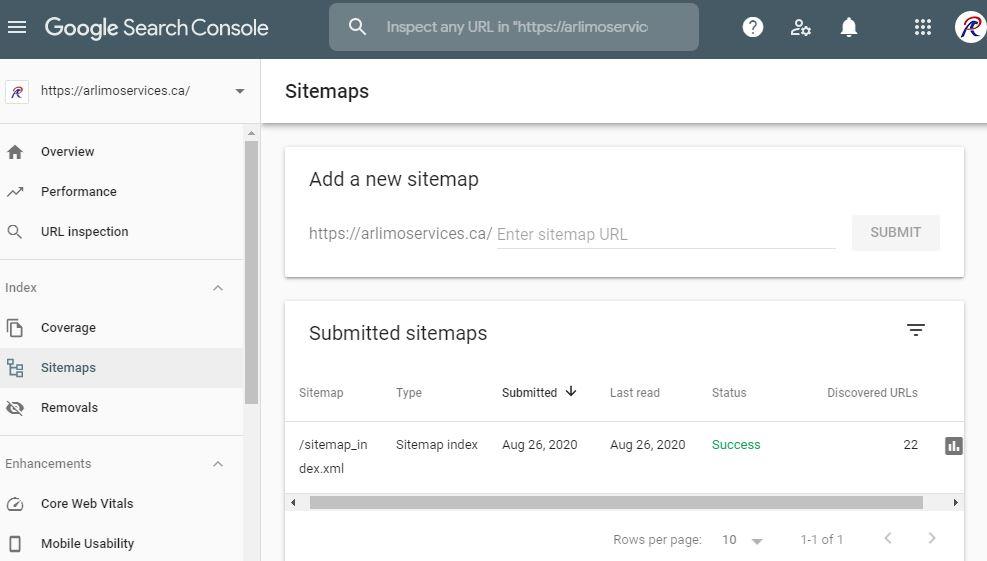
Task: Open the Help question mark icon
Action: click(753, 27)
